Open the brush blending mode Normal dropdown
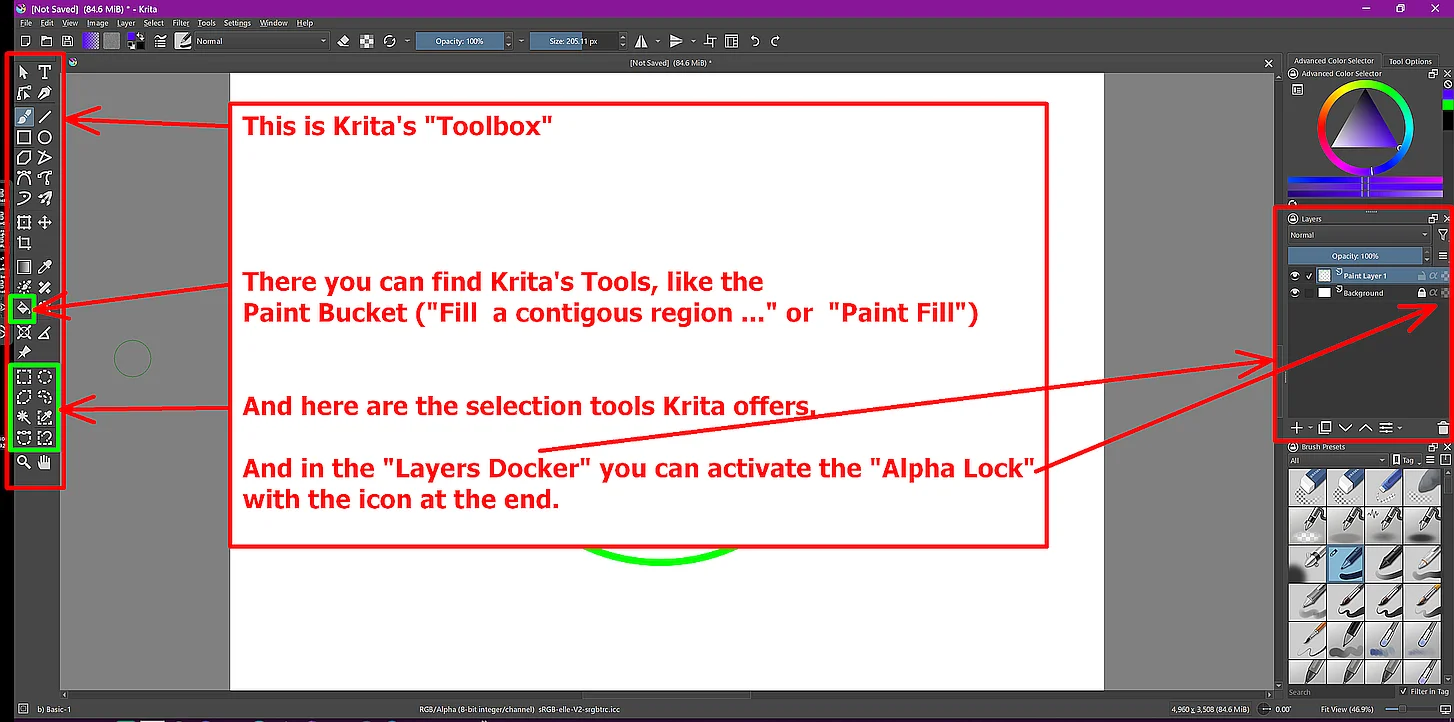Viewport: 1454px width, 722px height. (x=261, y=41)
